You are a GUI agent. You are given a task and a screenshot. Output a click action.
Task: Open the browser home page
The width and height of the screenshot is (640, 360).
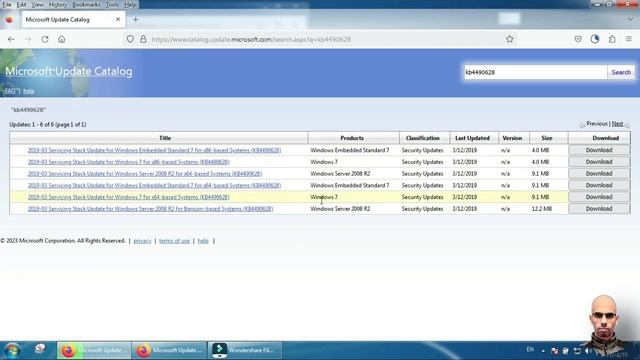[x=62, y=39]
